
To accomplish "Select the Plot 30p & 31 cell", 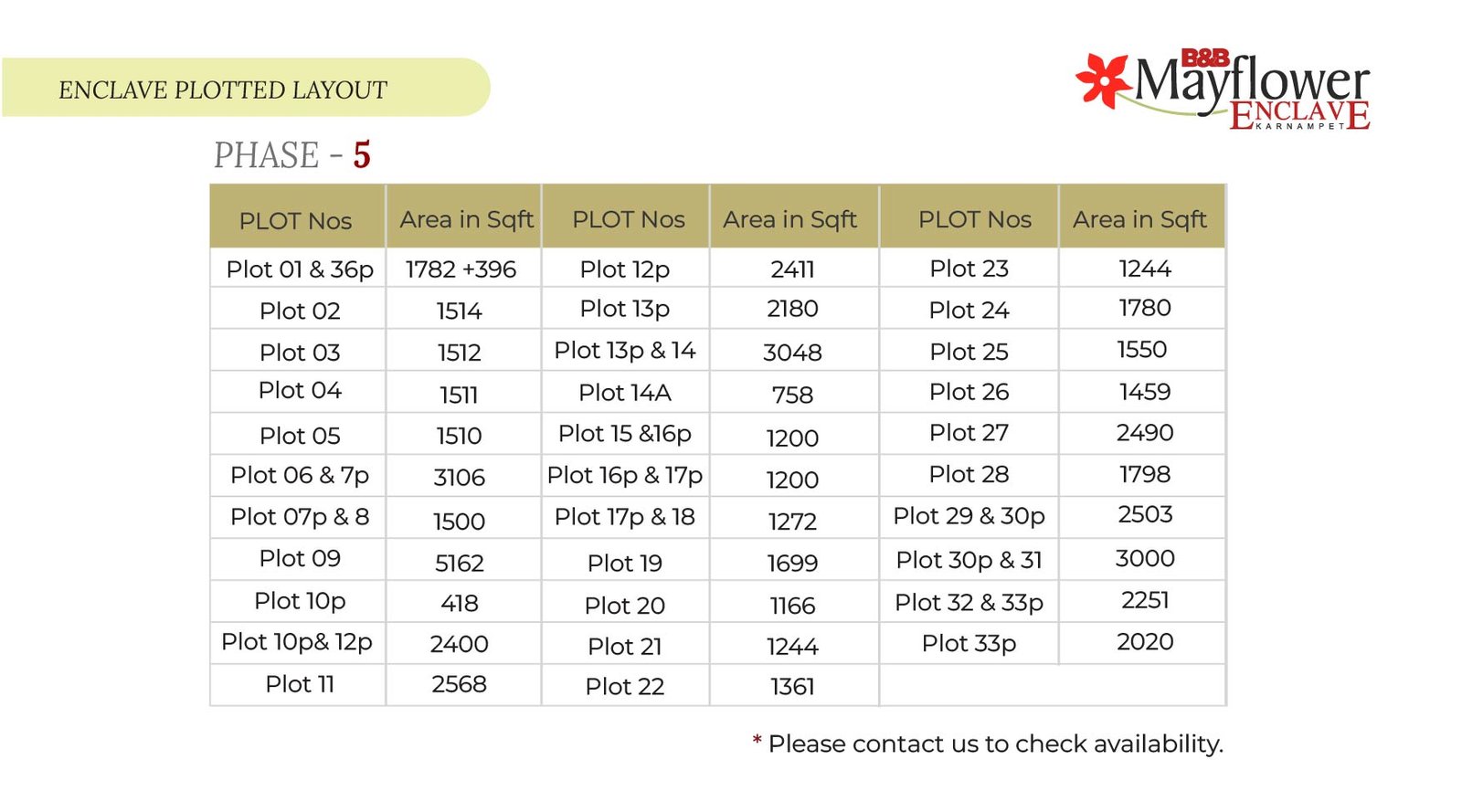I will pyautogui.click(x=969, y=560).
